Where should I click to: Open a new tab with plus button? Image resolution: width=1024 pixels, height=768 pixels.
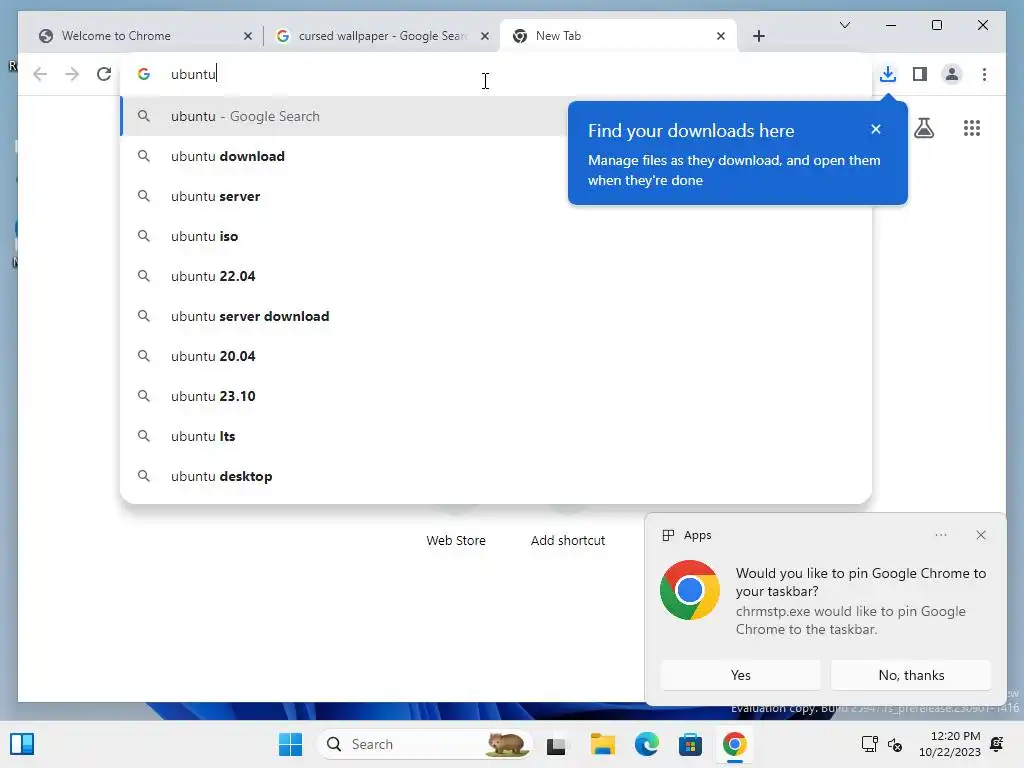758,36
